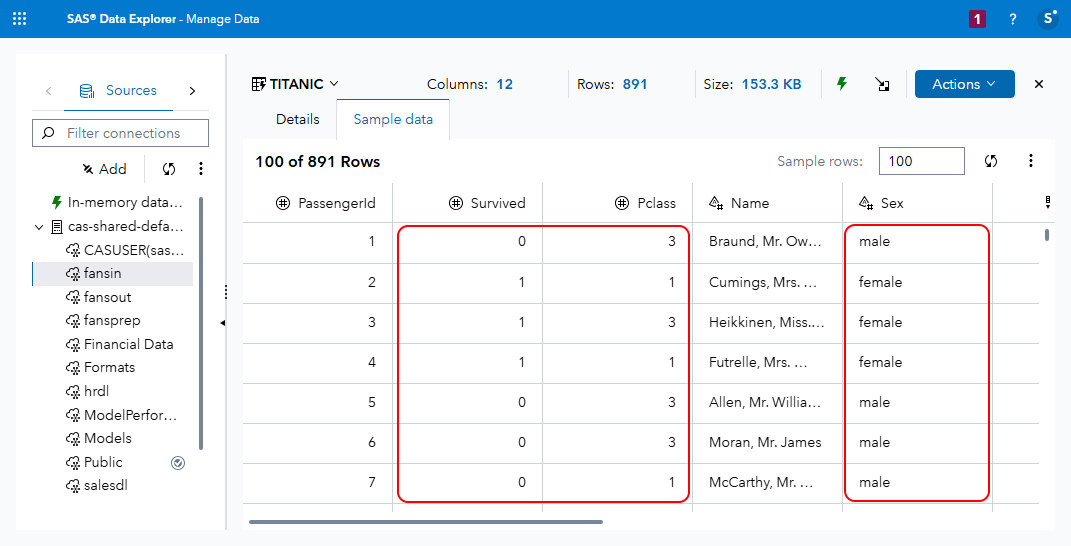Go to next pane with right chevron

point(192,90)
